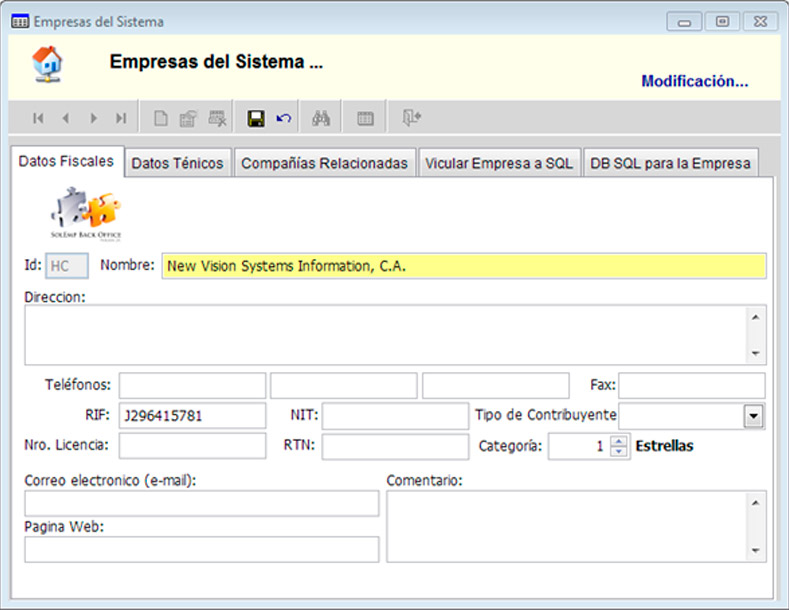Go to next record arrow
789x610 pixels.
coord(93,118)
